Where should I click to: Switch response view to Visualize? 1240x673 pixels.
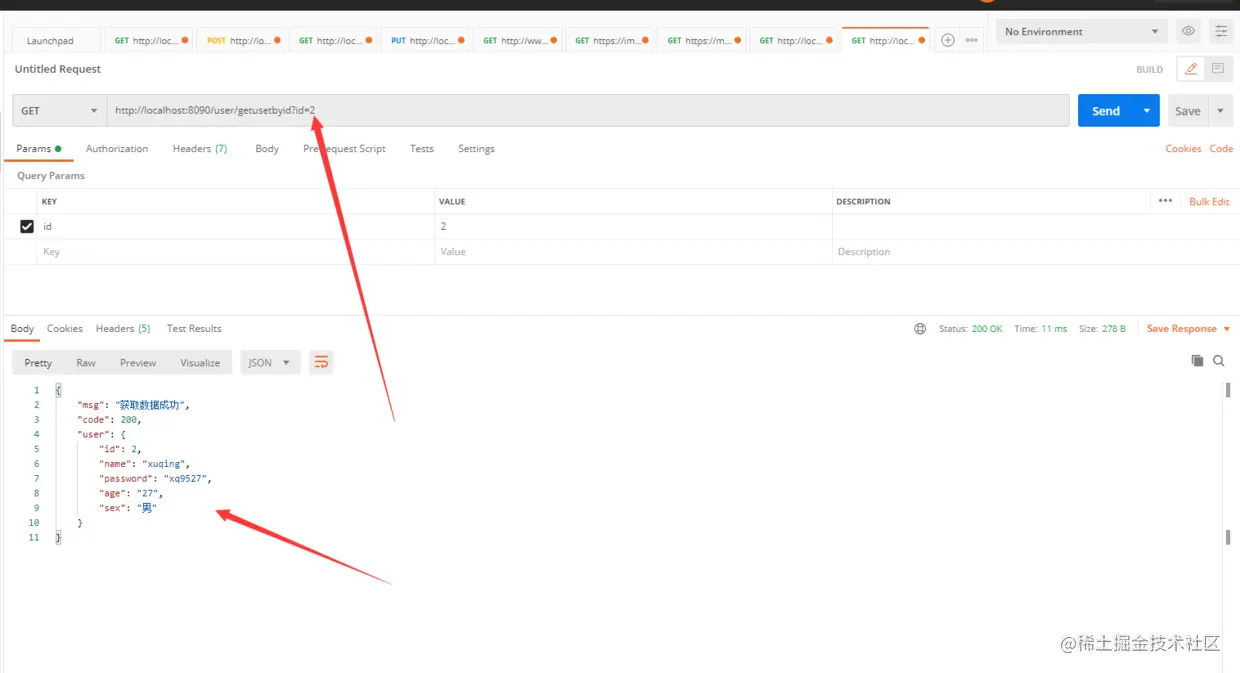[200, 362]
